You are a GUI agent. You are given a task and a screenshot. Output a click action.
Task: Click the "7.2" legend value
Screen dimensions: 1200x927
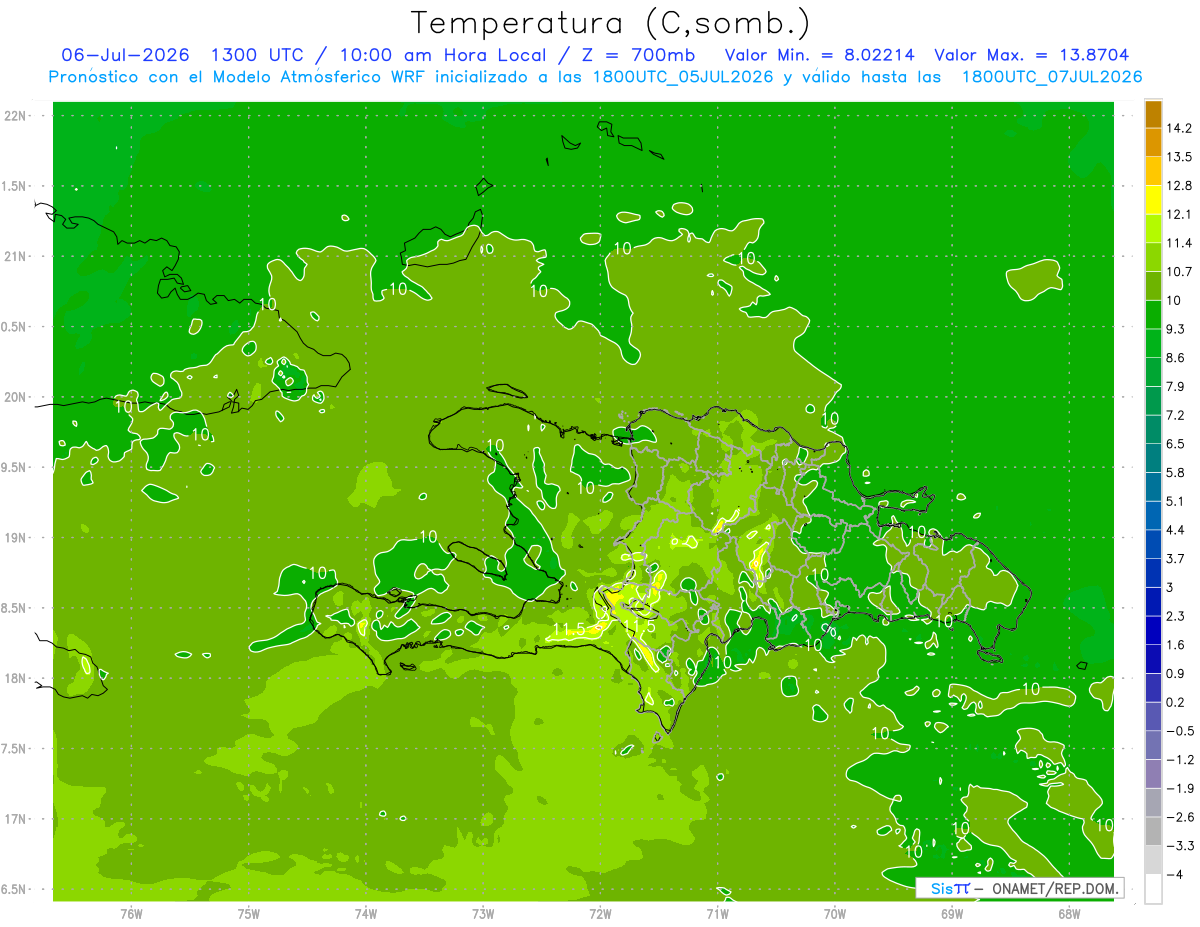click(x=1177, y=415)
